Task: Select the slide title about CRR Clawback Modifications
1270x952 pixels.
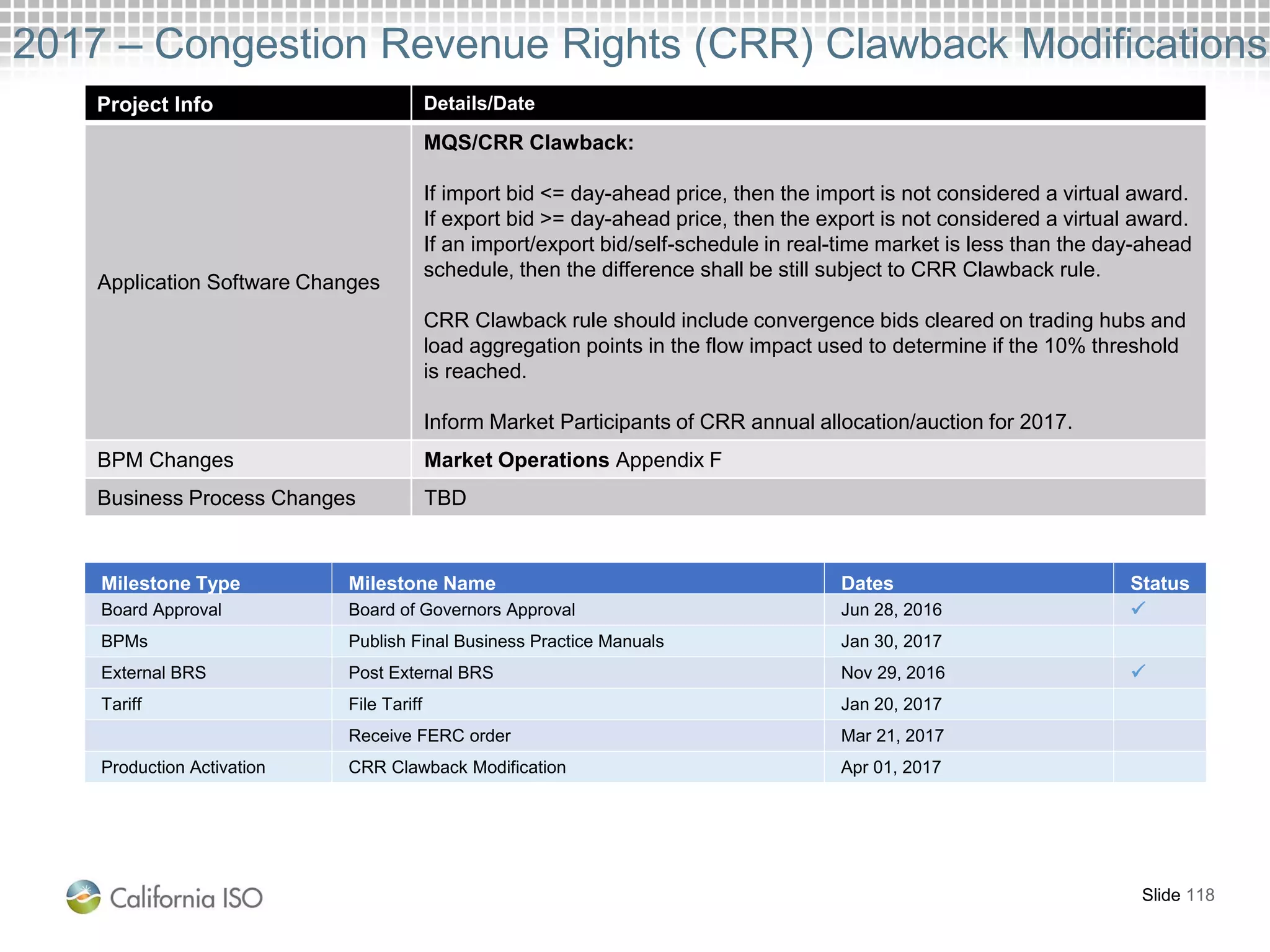Action: [x=639, y=45]
